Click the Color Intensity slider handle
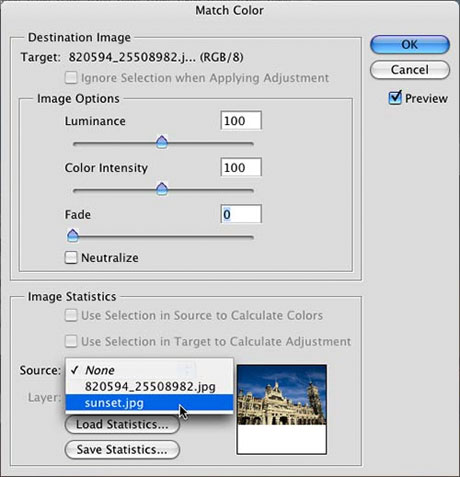 click(162, 189)
